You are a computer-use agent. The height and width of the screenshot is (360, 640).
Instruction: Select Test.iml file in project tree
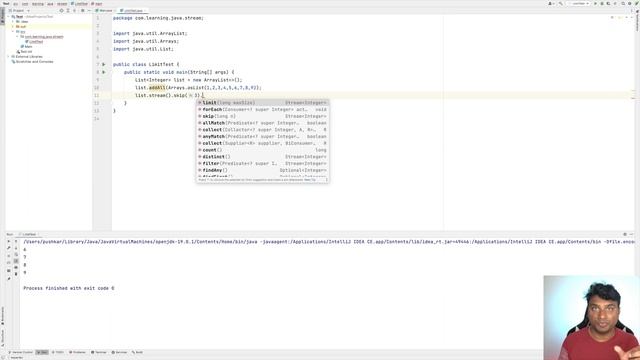tap(24, 52)
